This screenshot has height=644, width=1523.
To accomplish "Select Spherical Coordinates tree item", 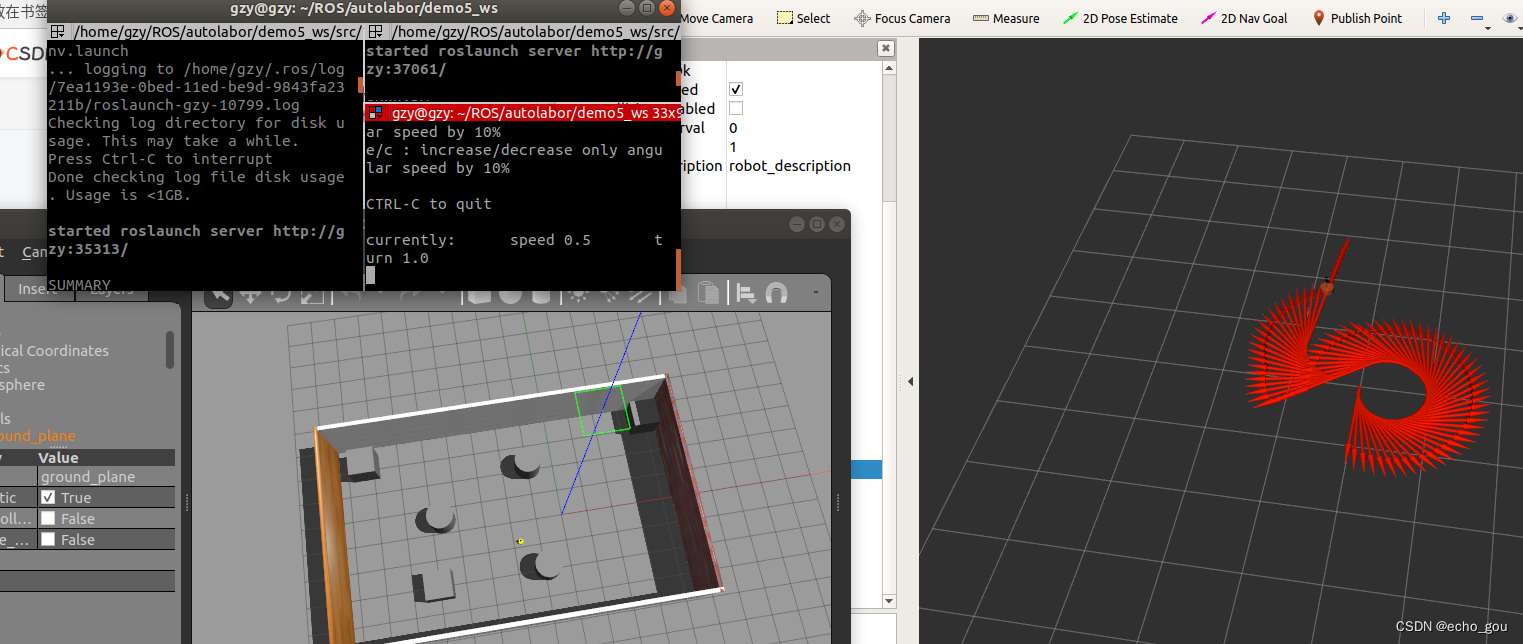I will [x=54, y=350].
